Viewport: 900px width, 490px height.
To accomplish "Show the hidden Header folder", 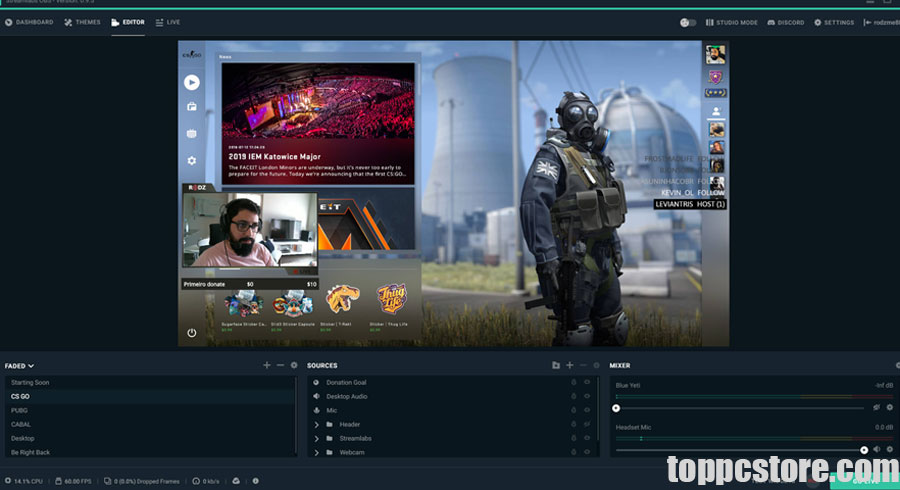I will pyautogui.click(x=587, y=424).
